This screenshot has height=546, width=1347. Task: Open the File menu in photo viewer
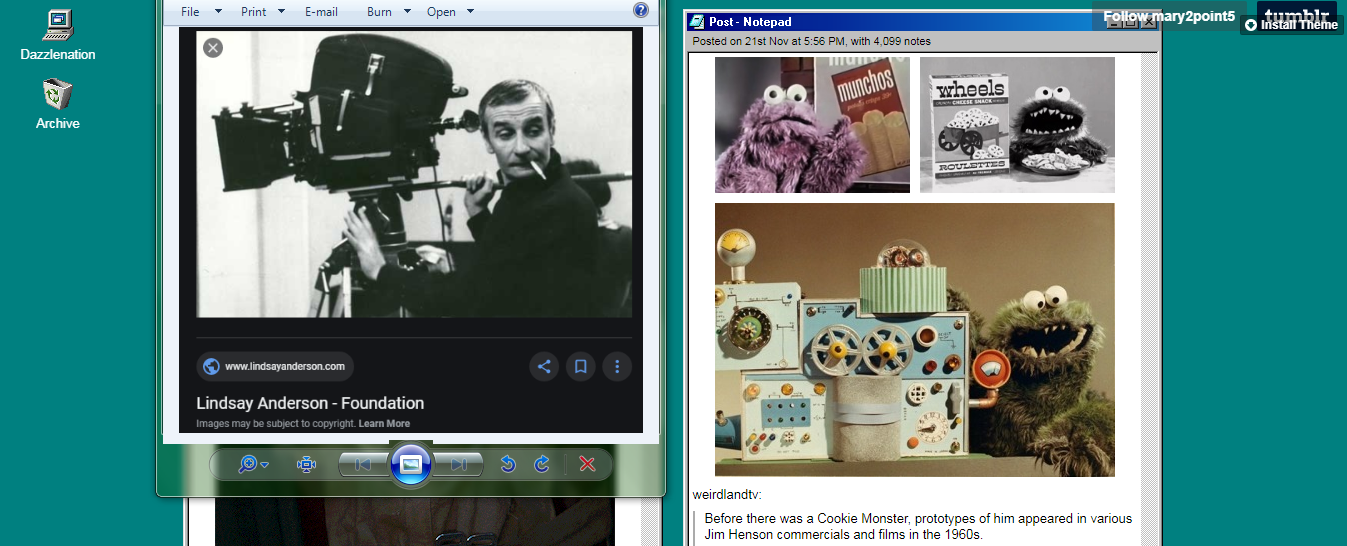point(190,12)
